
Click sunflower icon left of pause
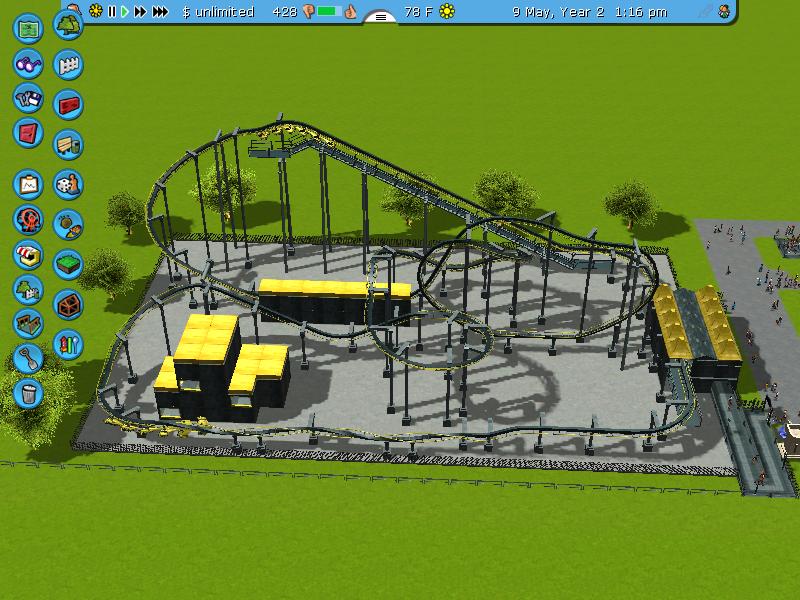[x=95, y=11]
